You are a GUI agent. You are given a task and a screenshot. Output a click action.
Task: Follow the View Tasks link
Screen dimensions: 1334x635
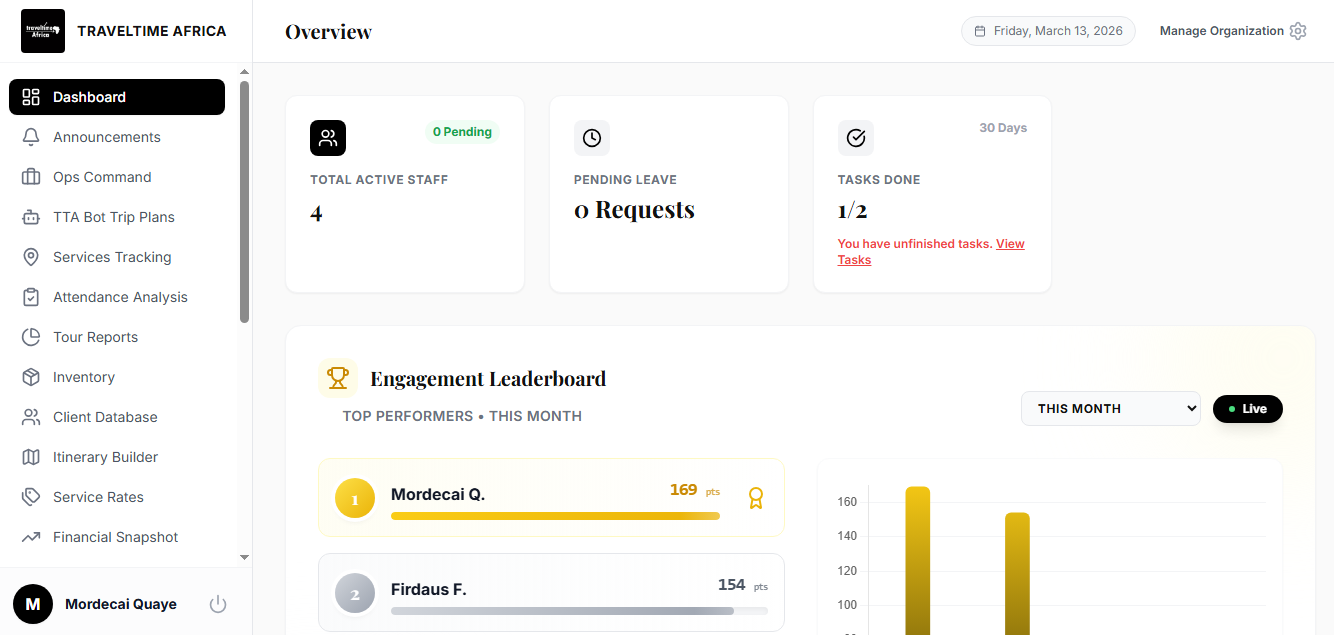tap(1009, 244)
